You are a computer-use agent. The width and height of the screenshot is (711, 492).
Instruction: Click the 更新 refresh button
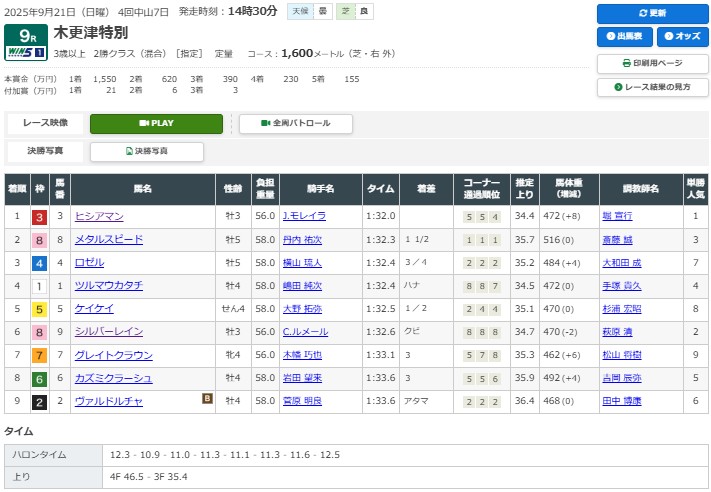pos(651,14)
